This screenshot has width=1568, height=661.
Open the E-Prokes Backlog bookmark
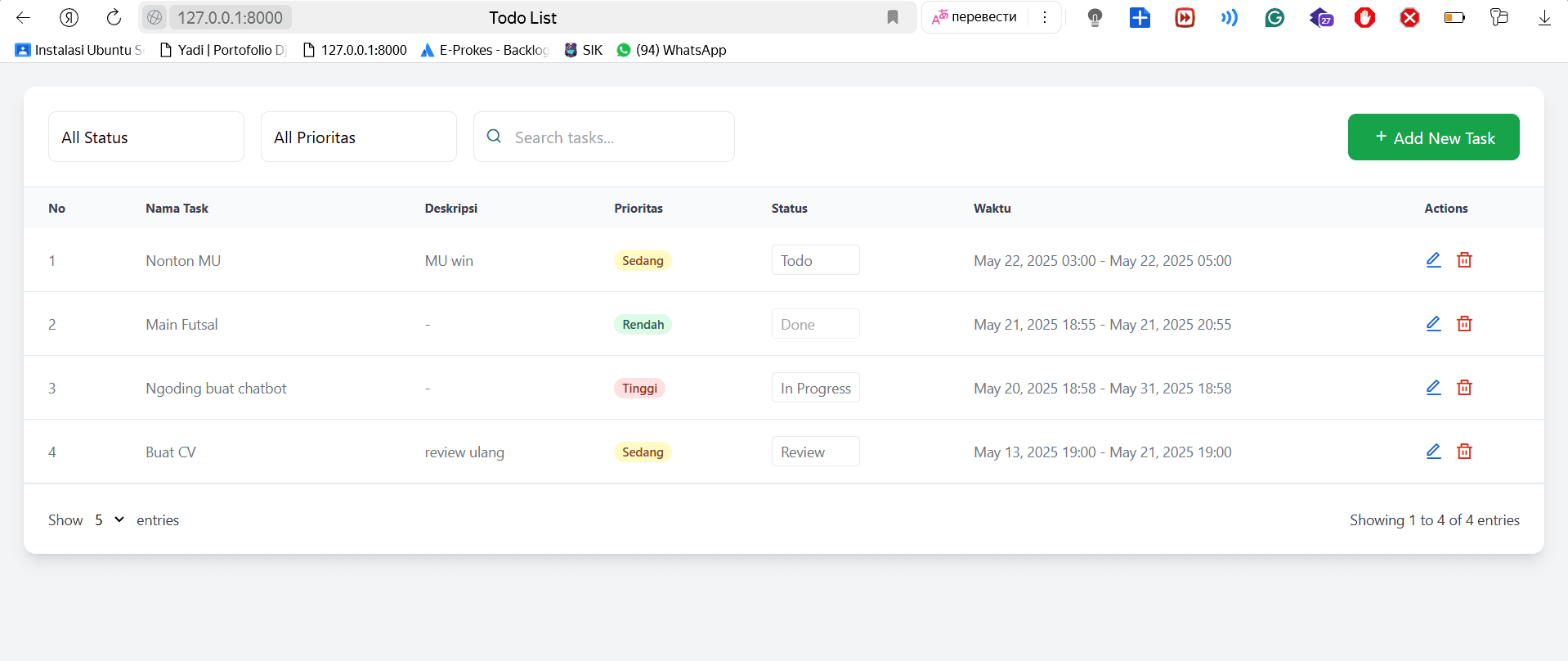(x=484, y=50)
